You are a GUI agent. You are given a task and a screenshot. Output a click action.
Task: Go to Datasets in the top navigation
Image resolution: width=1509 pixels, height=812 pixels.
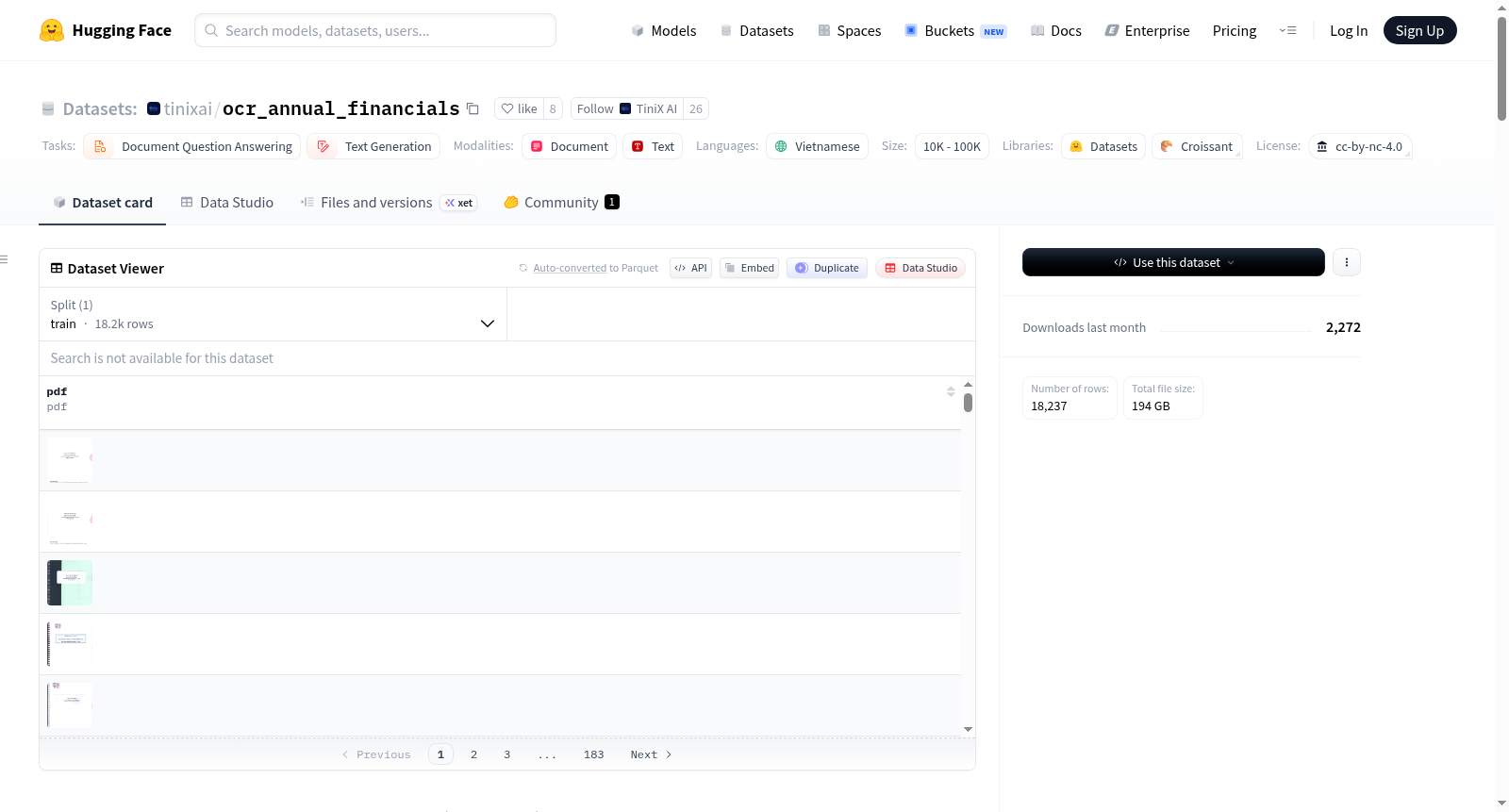756,30
